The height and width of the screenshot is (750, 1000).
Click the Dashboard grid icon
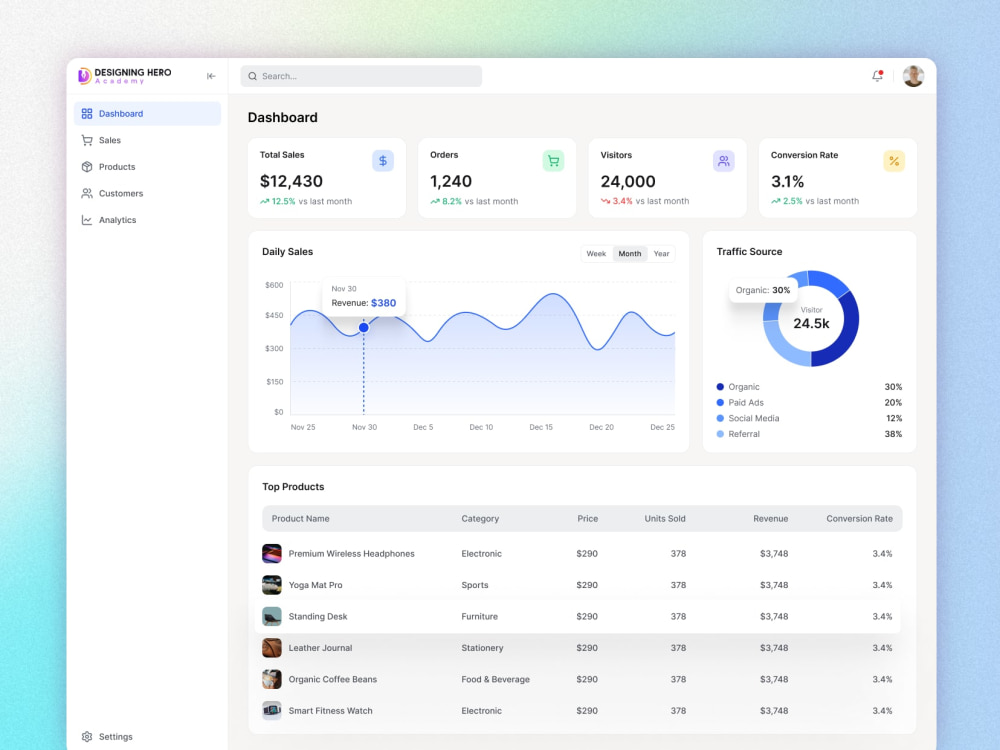pos(87,114)
